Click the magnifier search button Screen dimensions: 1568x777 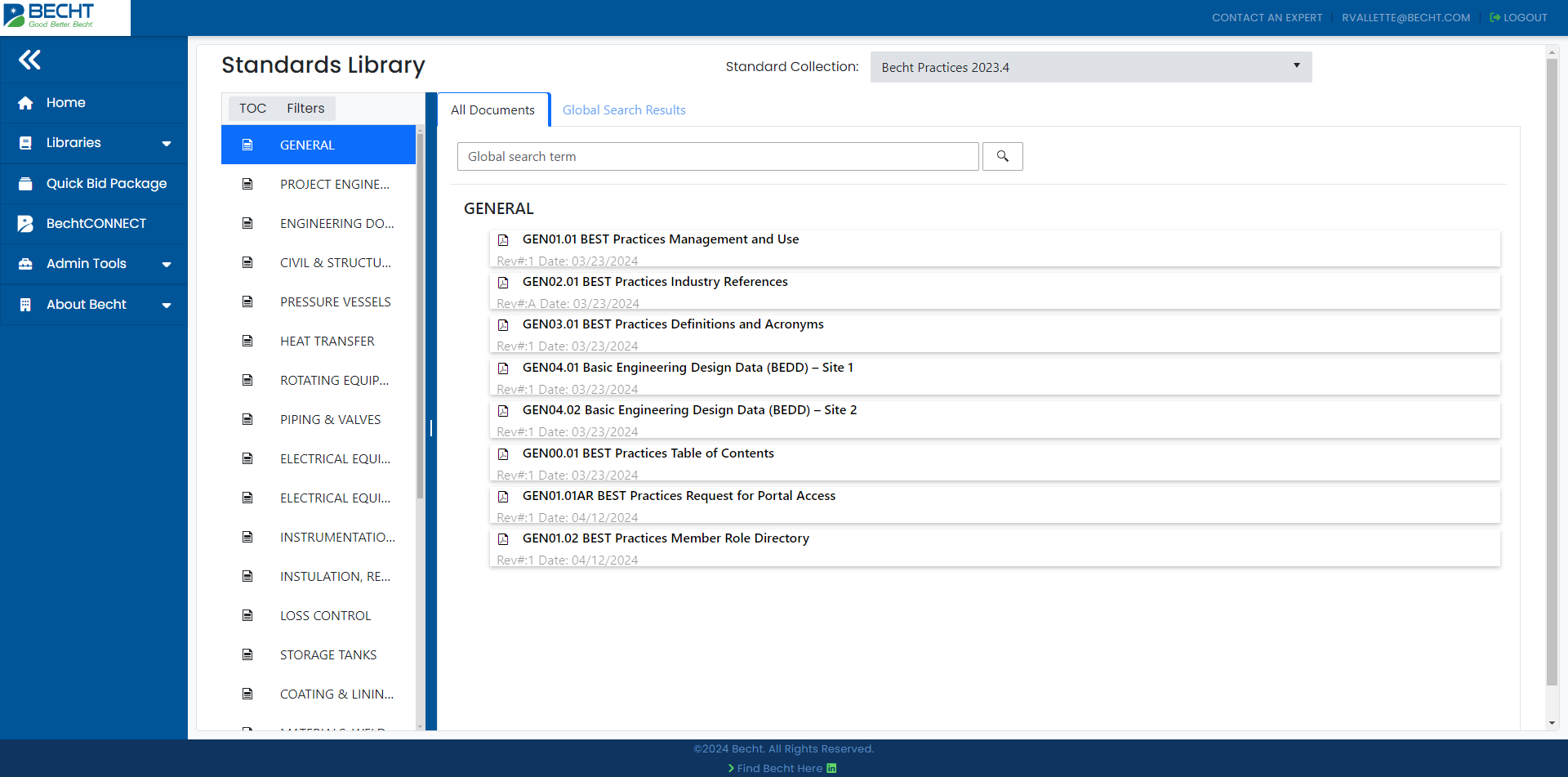(1002, 156)
